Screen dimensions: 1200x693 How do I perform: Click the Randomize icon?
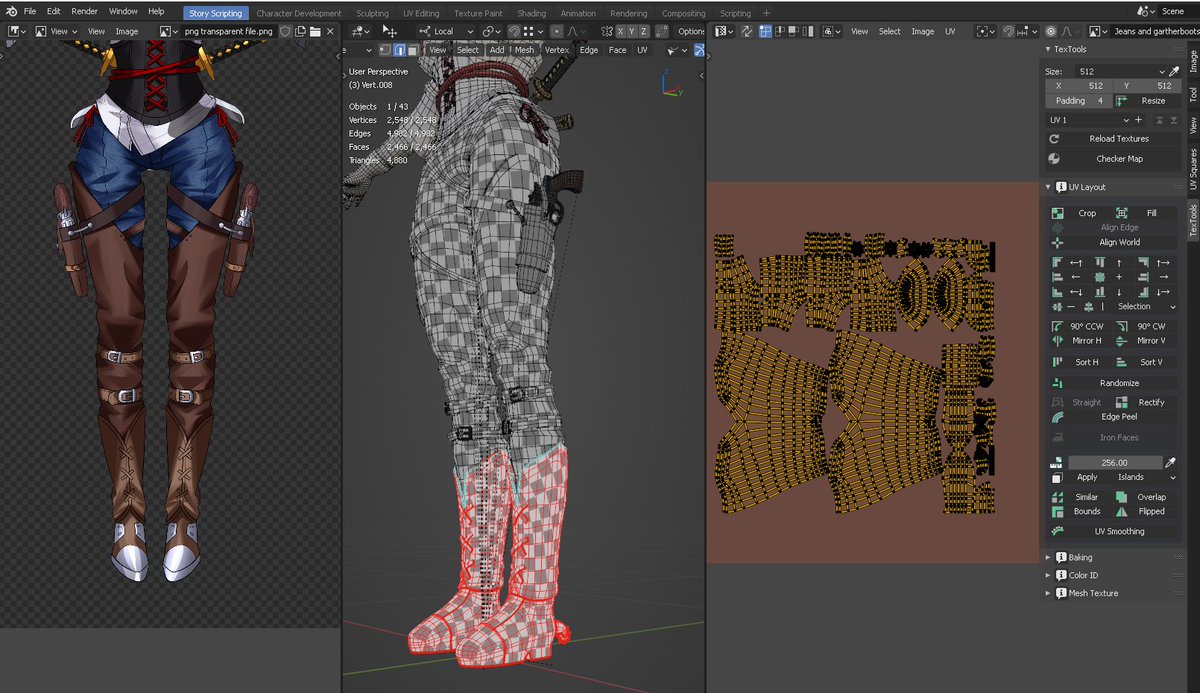1058,383
